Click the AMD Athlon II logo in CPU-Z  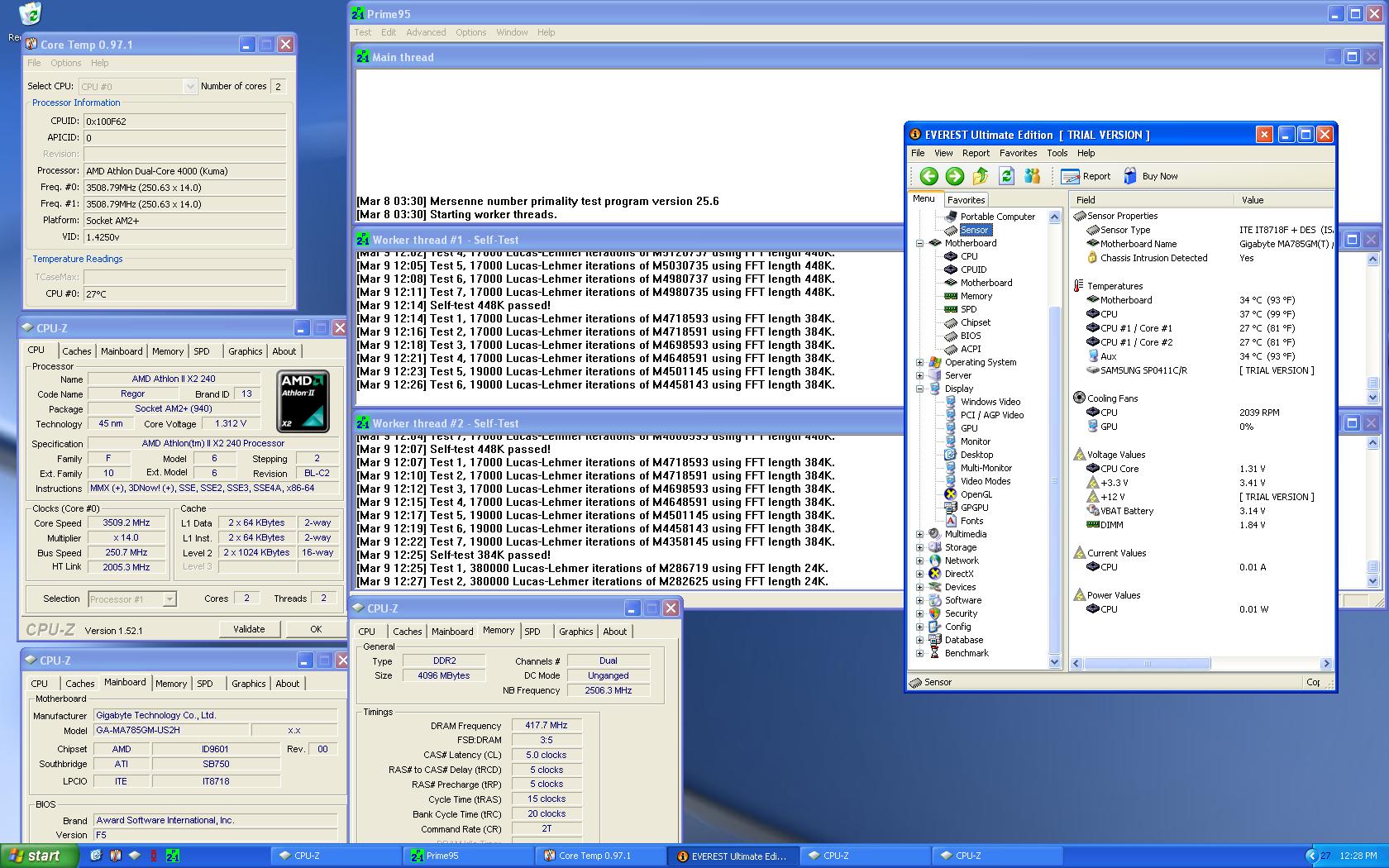click(x=303, y=402)
